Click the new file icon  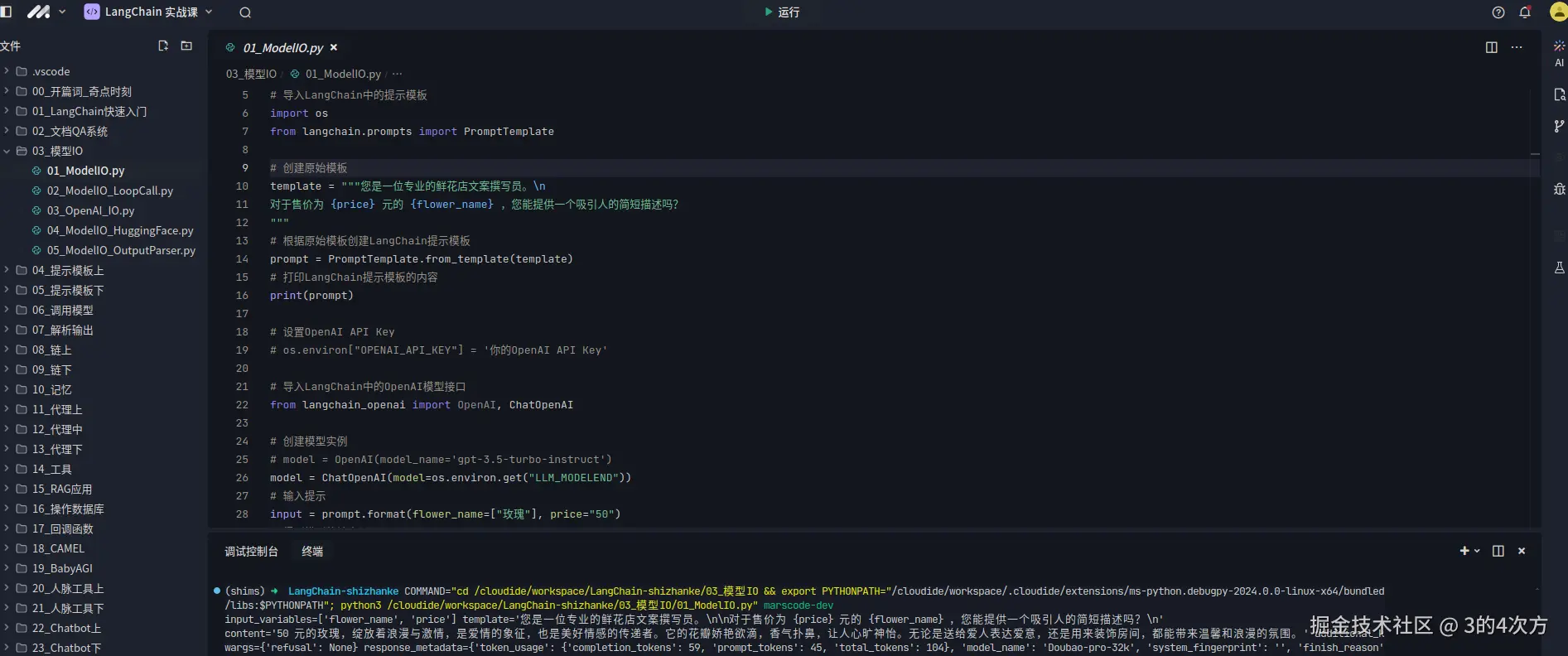click(x=163, y=46)
